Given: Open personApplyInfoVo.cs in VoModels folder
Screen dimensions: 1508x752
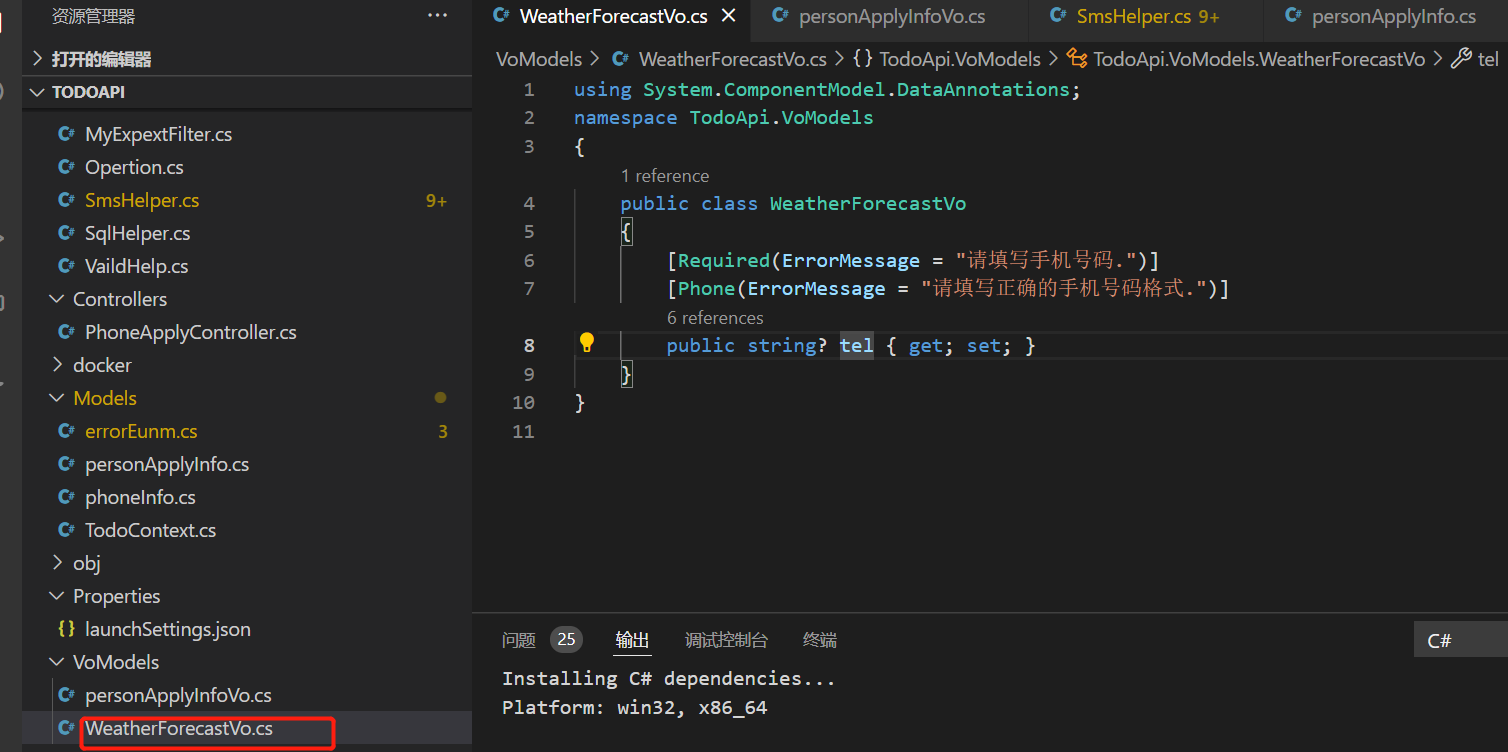Looking at the screenshot, I should point(178,695).
